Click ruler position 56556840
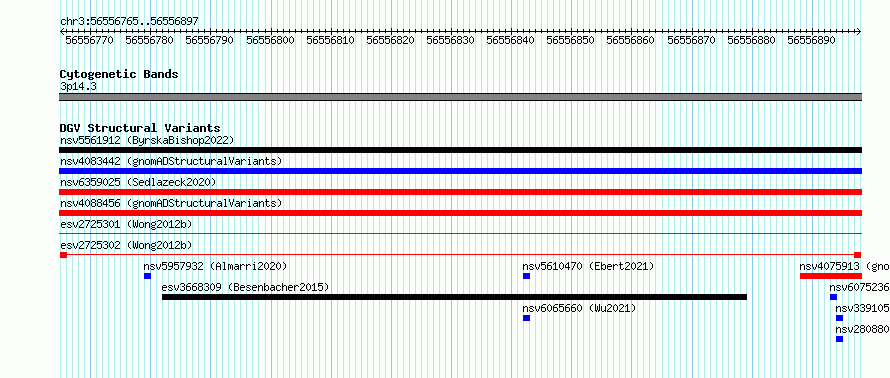 (x=511, y=40)
